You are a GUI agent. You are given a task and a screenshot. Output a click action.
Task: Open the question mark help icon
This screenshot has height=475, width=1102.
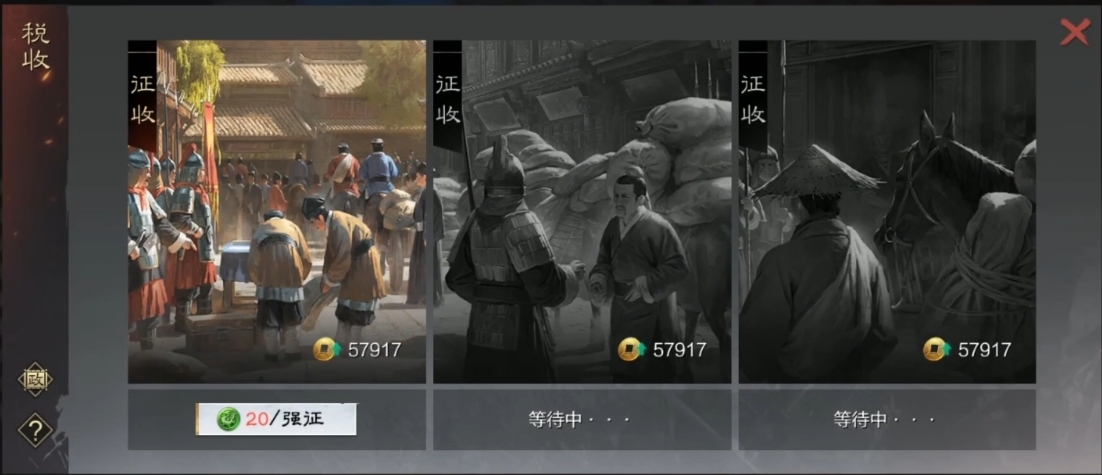click(x=34, y=429)
